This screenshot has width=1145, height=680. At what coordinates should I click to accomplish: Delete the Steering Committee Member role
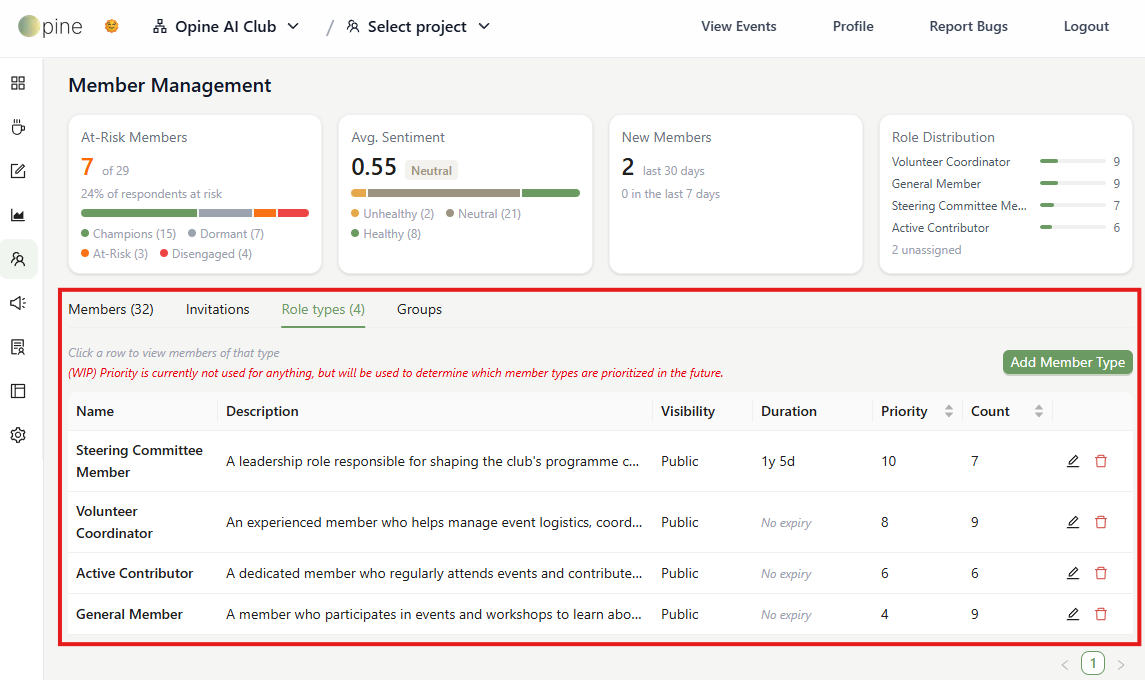[1100, 461]
